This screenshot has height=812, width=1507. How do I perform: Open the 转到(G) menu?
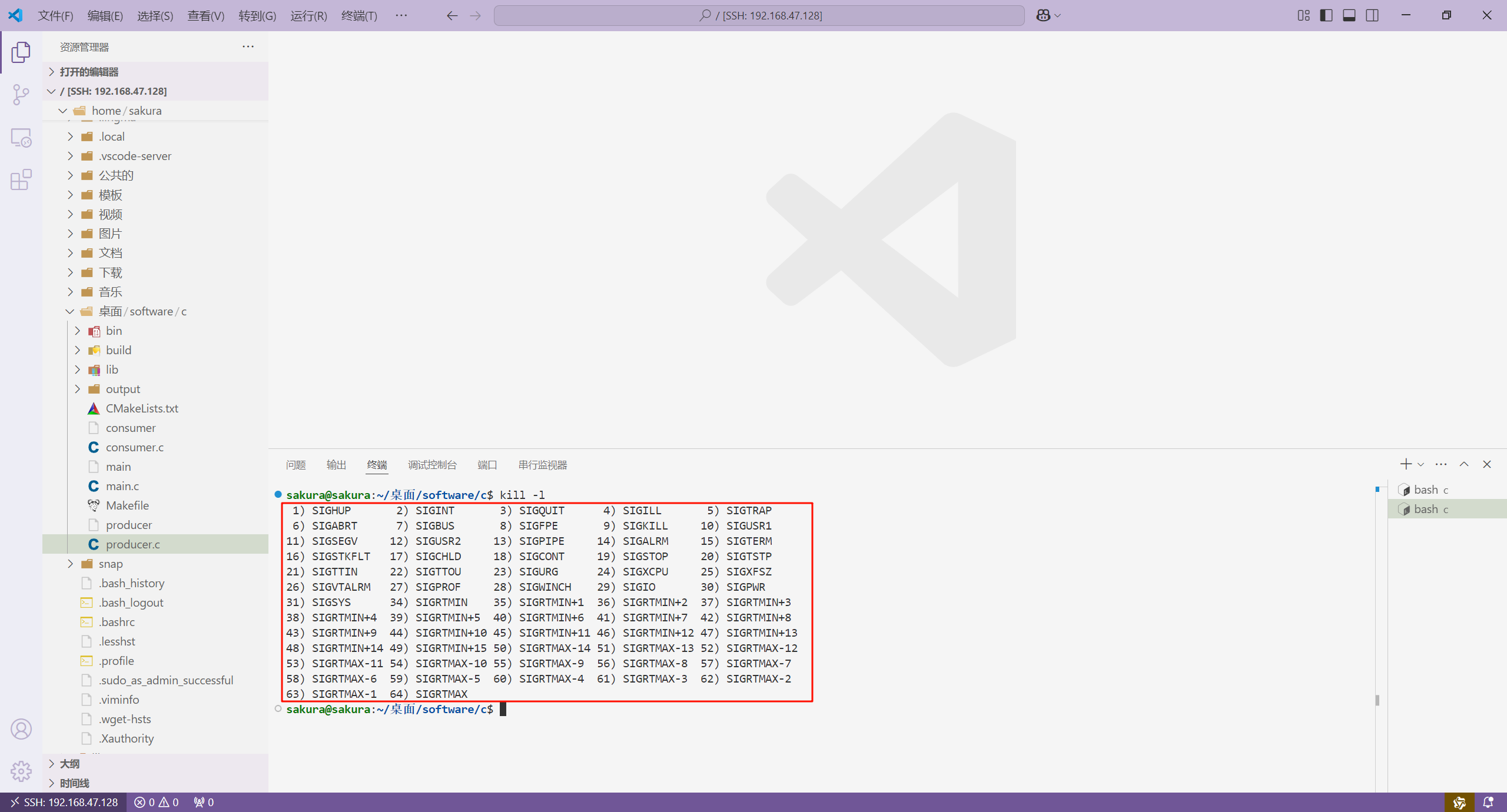(257, 16)
